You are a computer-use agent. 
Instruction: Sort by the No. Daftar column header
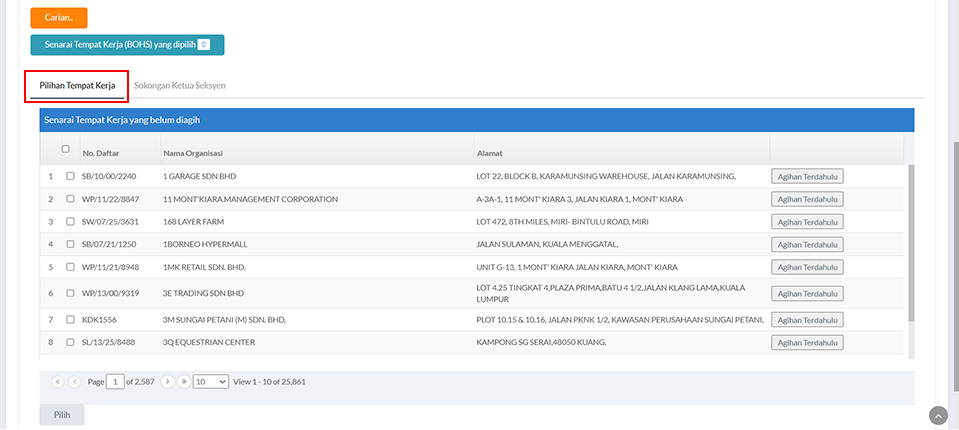[x=100, y=153]
